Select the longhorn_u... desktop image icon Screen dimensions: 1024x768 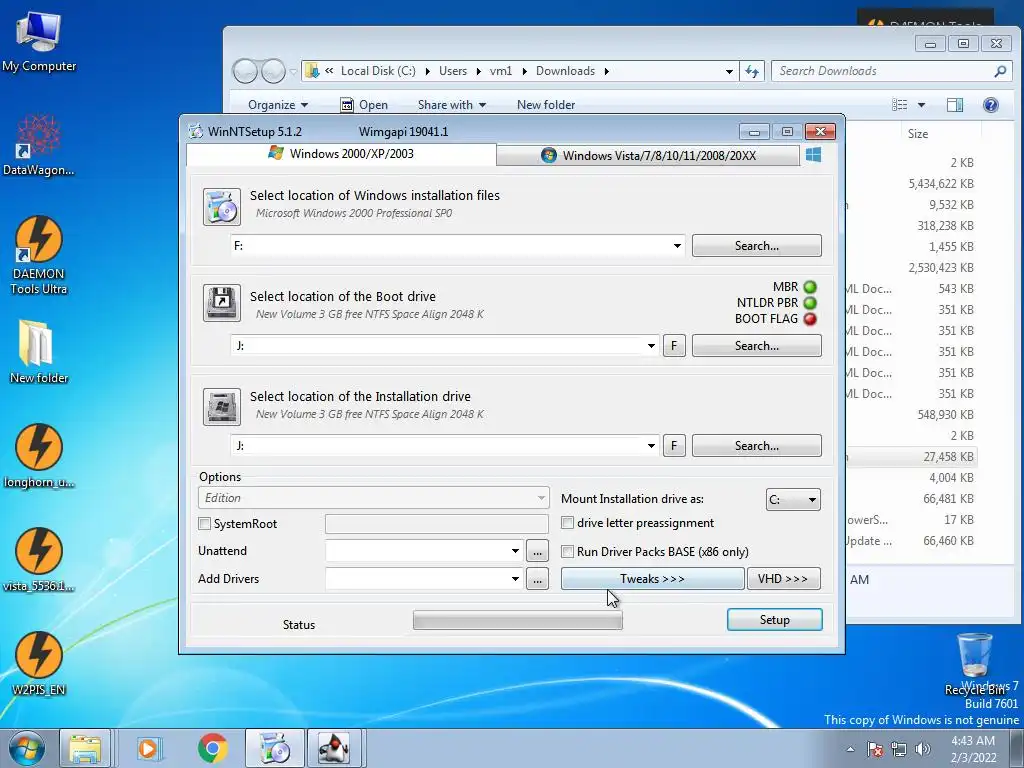tap(39, 456)
